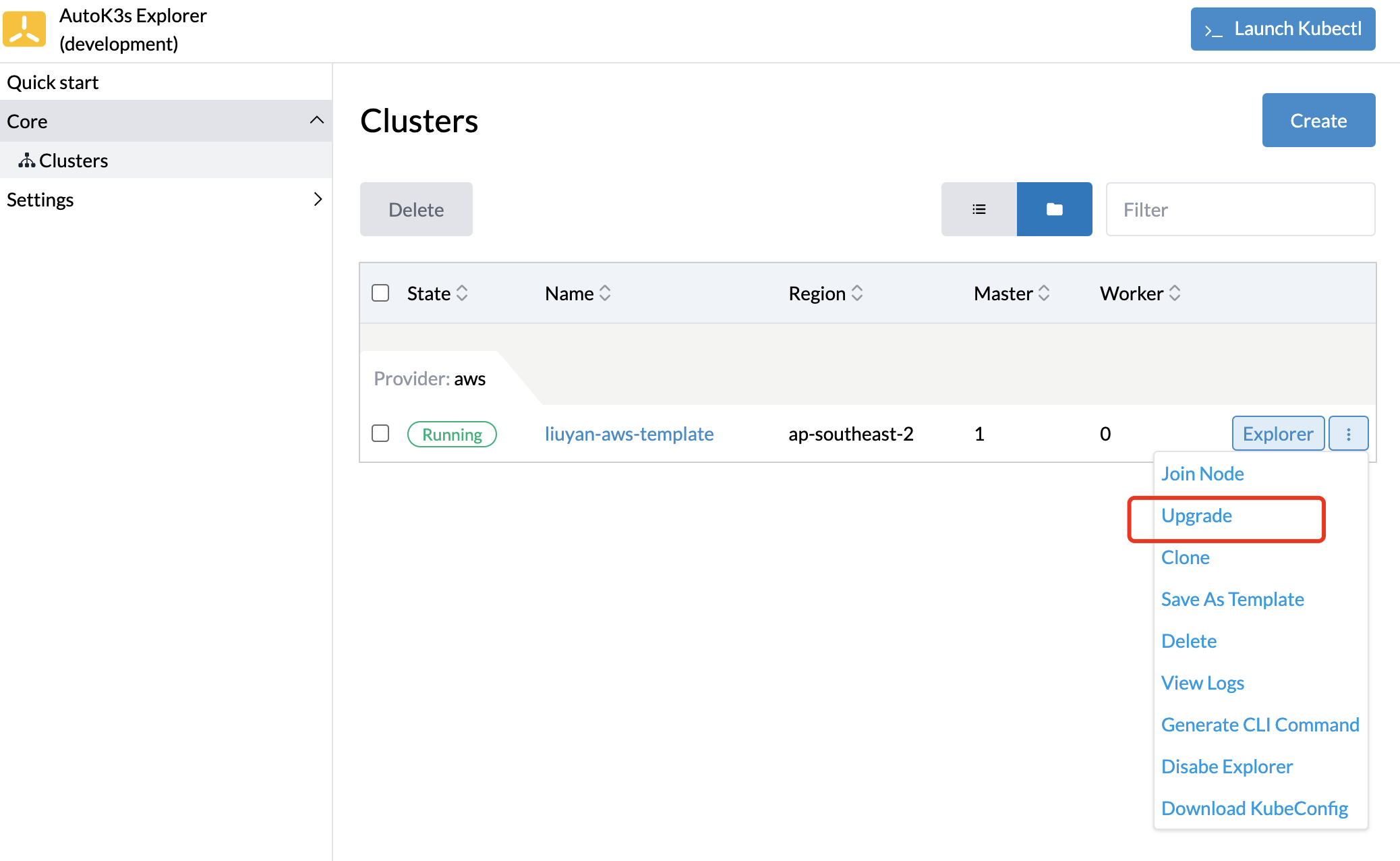The width and height of the screenshot is (1400, 861).
Task: Collapse the Core section in the sidebar
Action: pyautogui.click(x=317, y=120)
